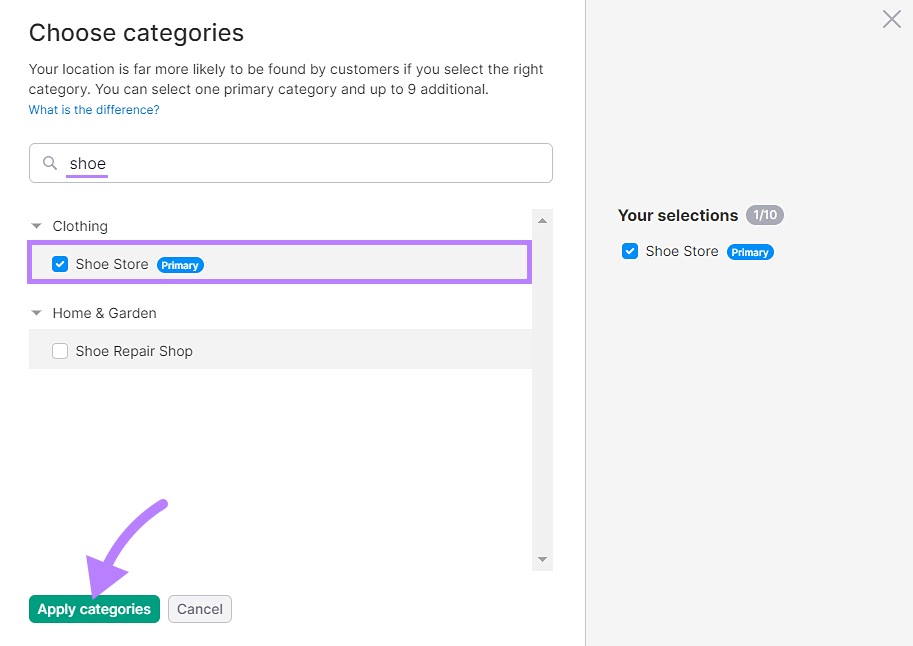Click the search magnifier icon
Screen dimensions: 913x646
(50, 162)
